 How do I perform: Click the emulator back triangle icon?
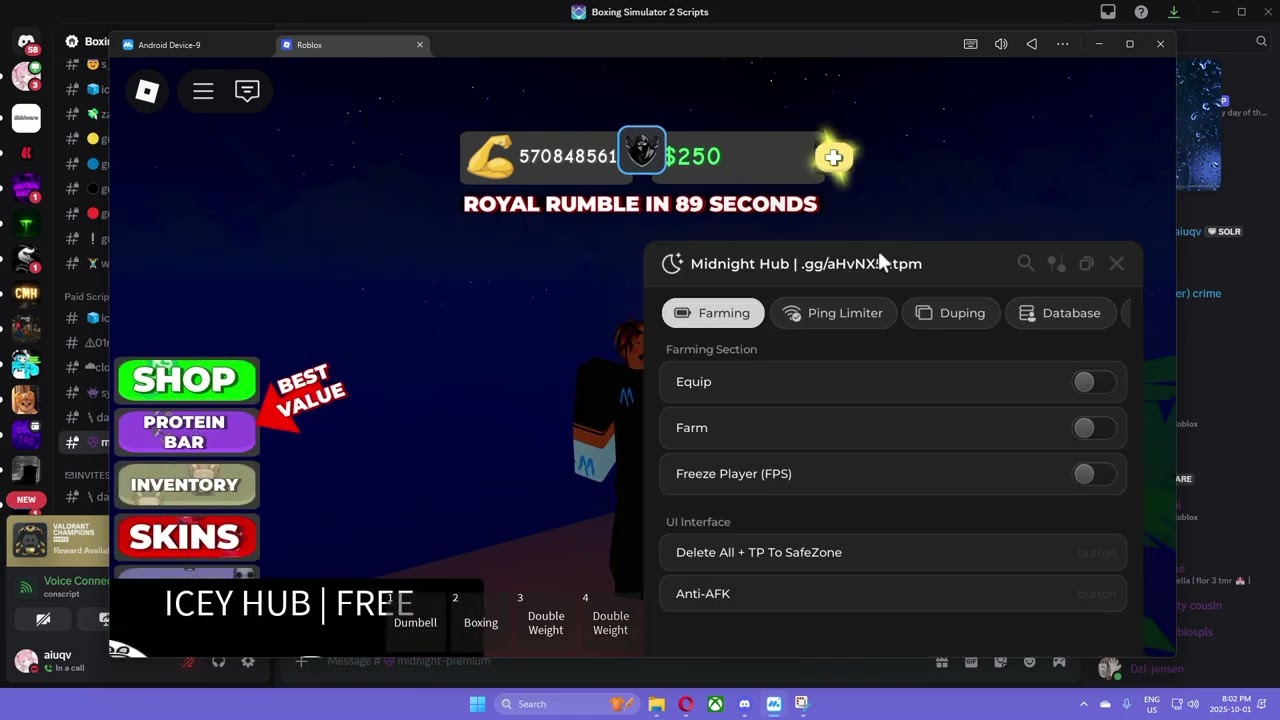pos(1032,44)
